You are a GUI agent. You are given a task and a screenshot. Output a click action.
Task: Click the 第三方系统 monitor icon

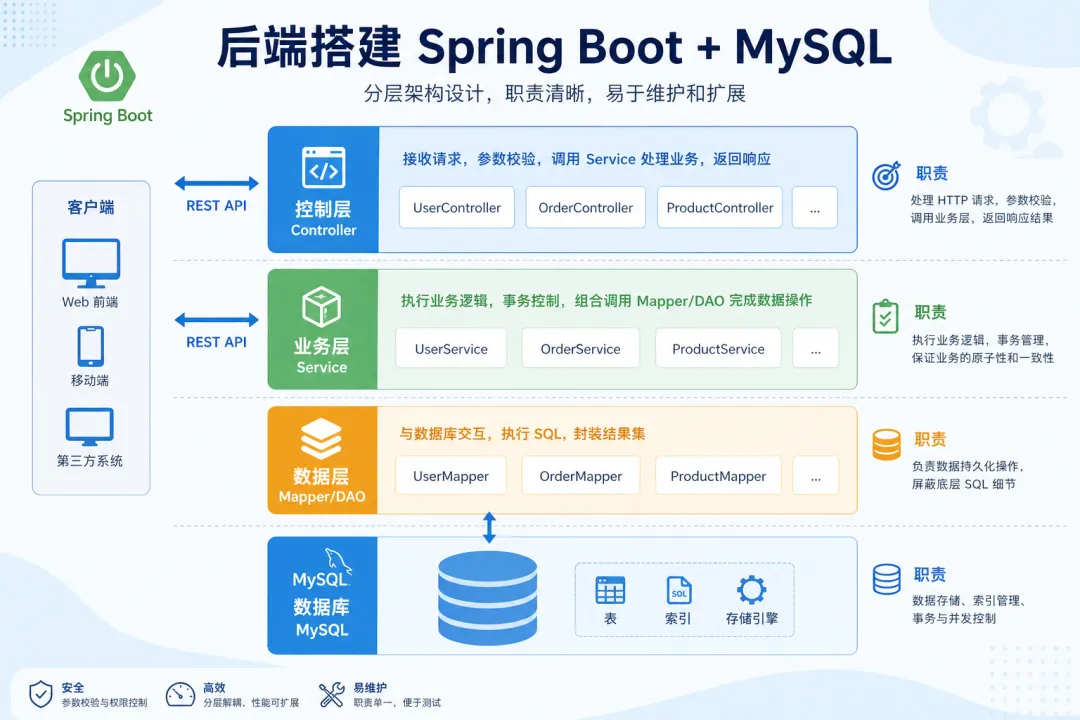click(90, 427)
